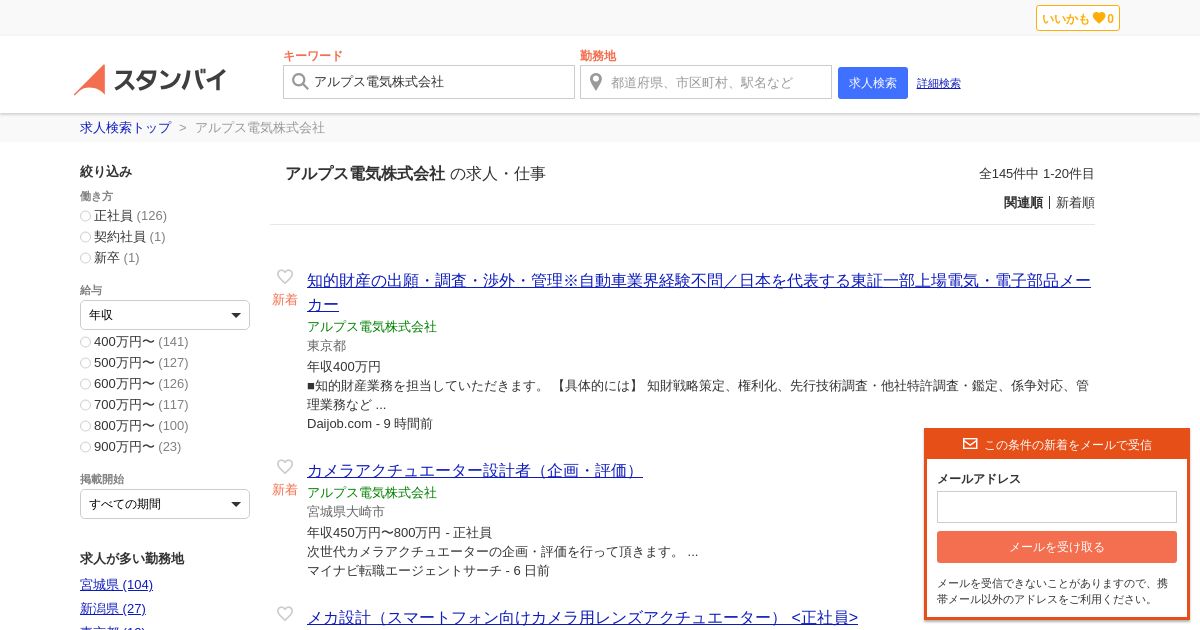Filter by location 新潟県 (27)
The height and width of the screenshot is (630, 1200).
113,609
